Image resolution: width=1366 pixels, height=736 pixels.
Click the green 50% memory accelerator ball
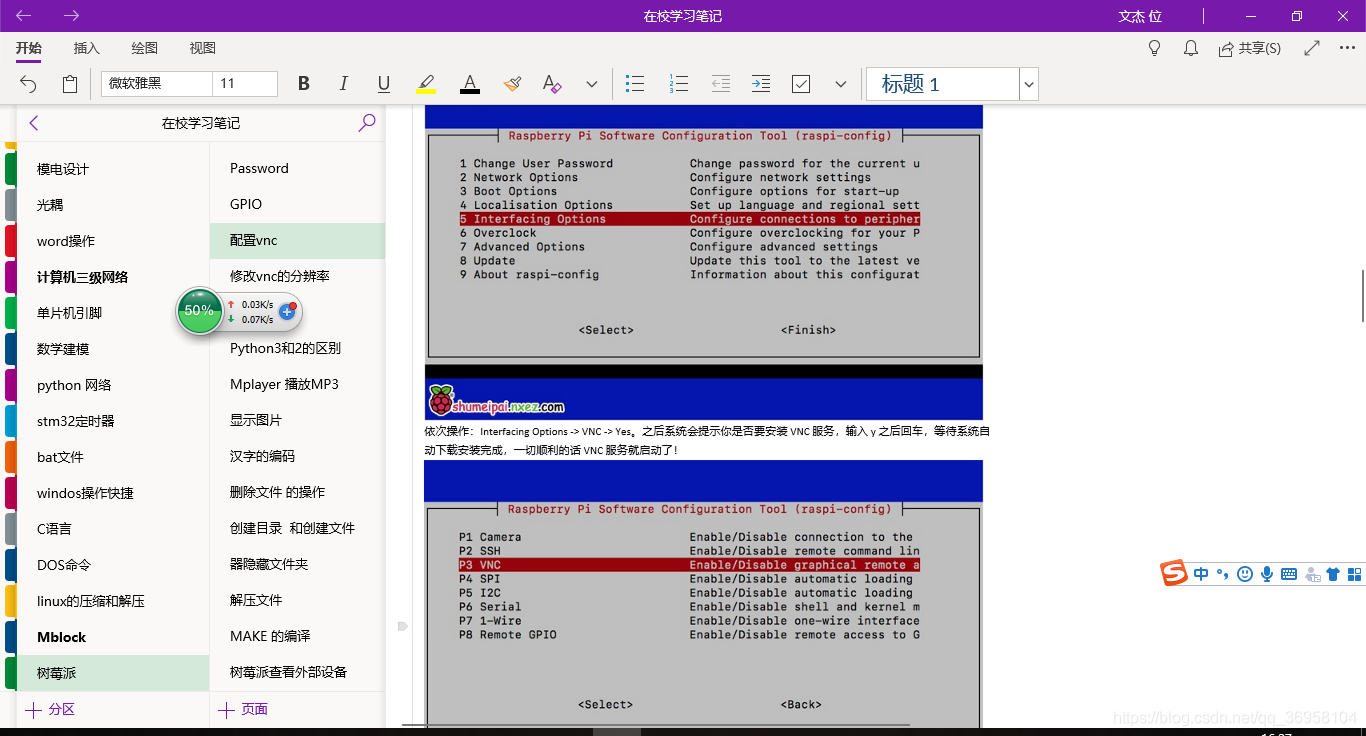tap(199, 310)
